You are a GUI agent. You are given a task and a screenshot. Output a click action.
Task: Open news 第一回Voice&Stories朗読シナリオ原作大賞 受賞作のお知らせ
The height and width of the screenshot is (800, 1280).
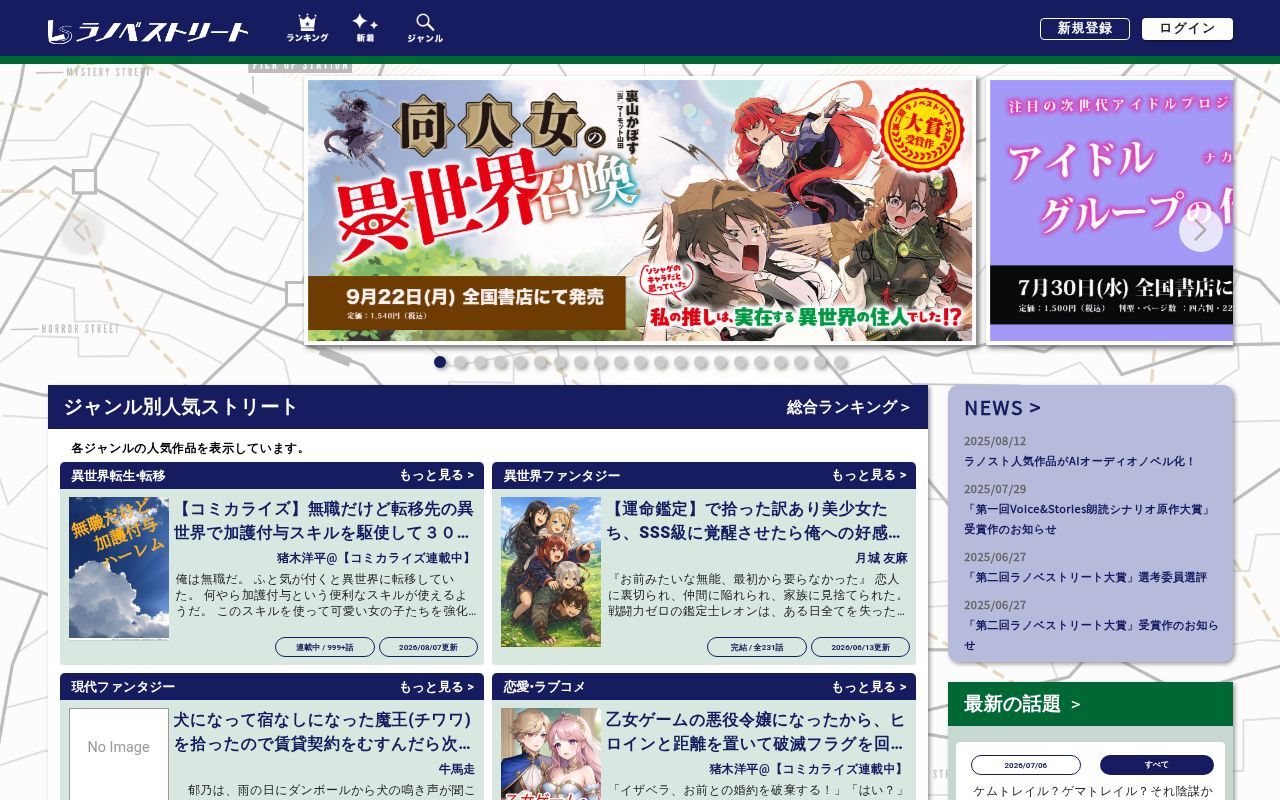pos(1088,519)
